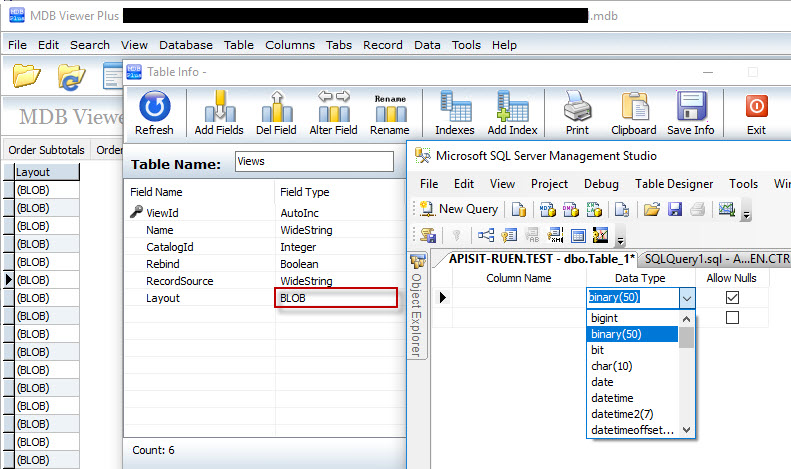Select bigint from data type list
Image resolution: width=791 pixels, height=469 pixels.
633,318
